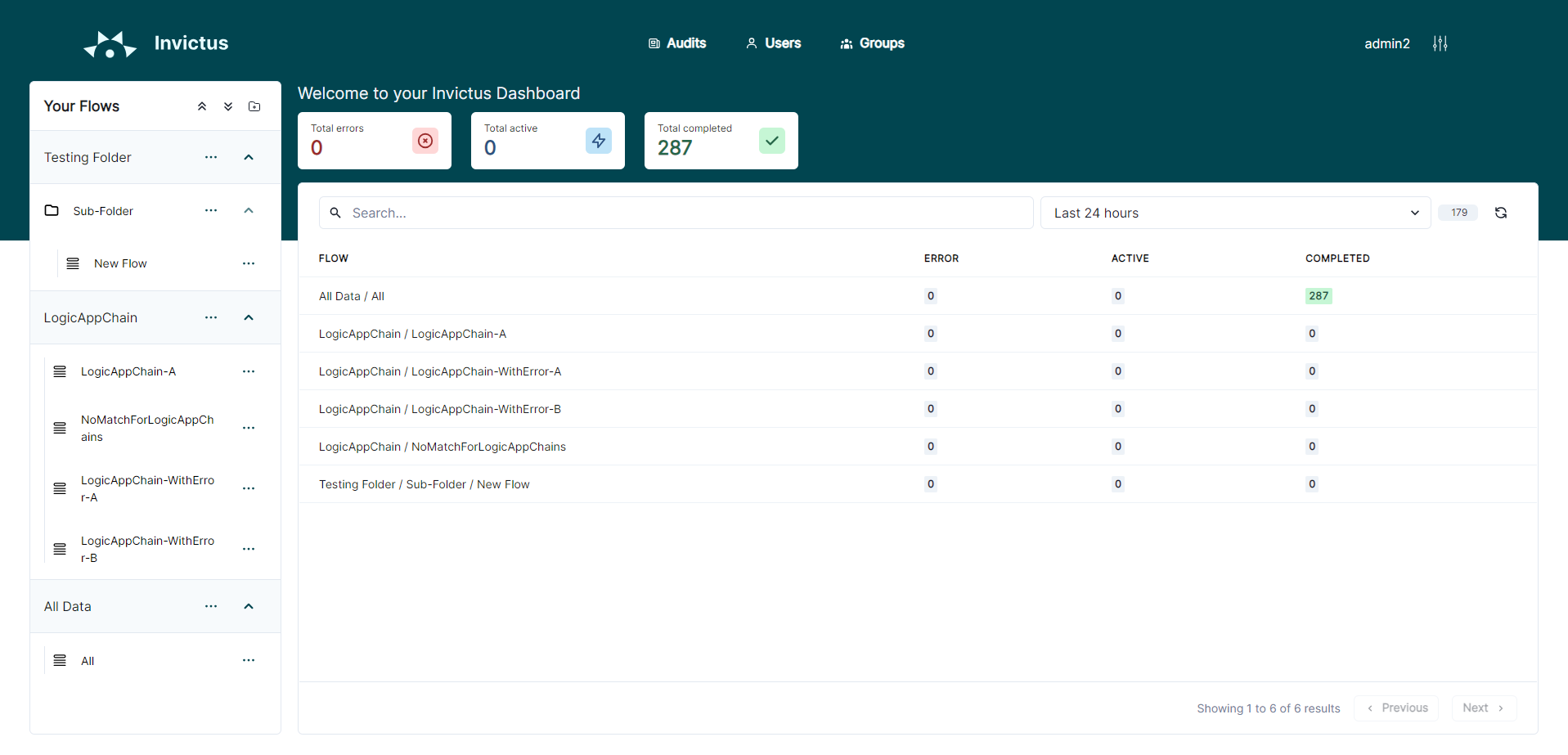Click the red Total errors icon
The height and width of the screenshot is (755, 1568).
click(425, 141)
